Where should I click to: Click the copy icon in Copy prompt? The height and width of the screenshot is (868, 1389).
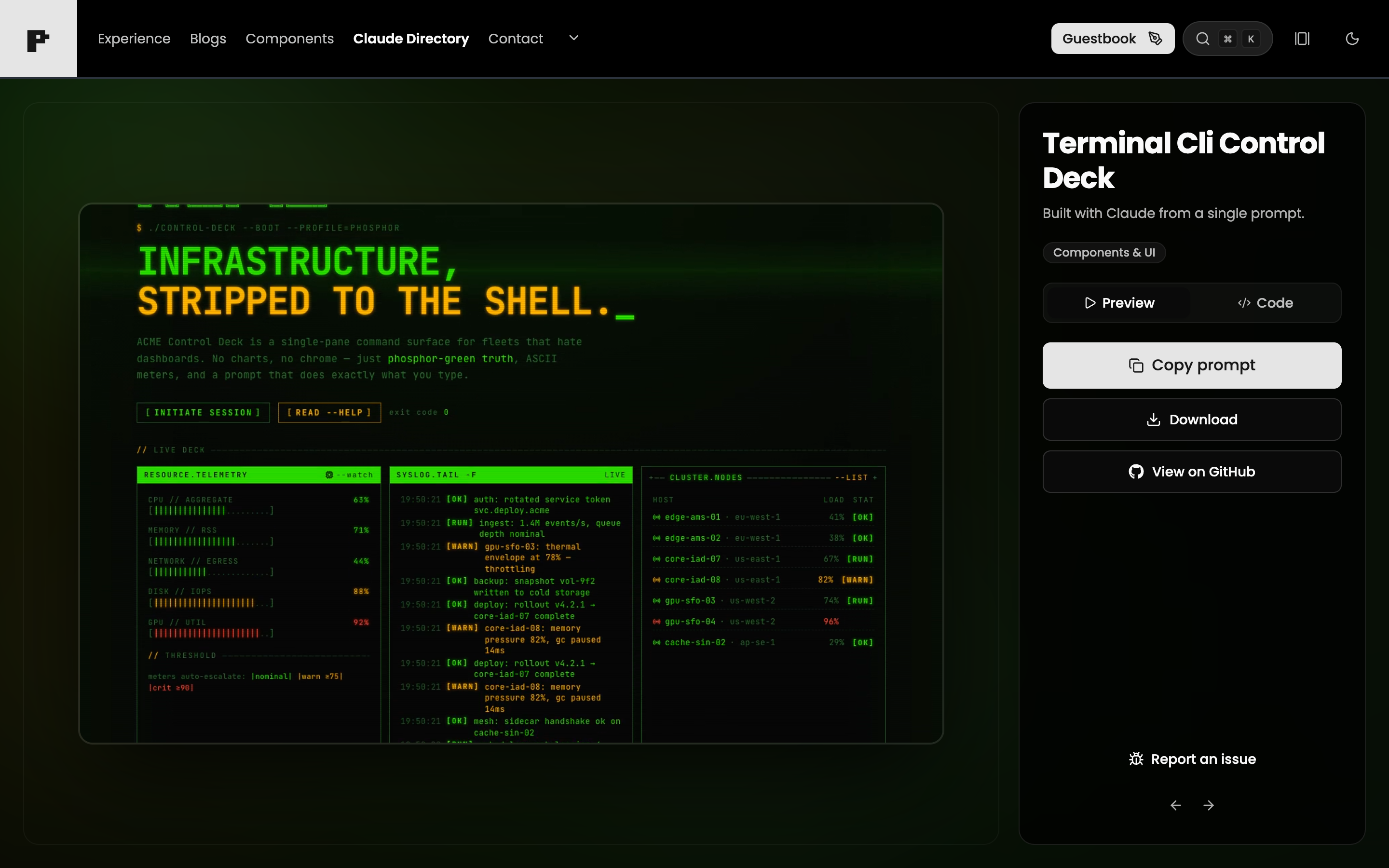tap(1136, 365)
